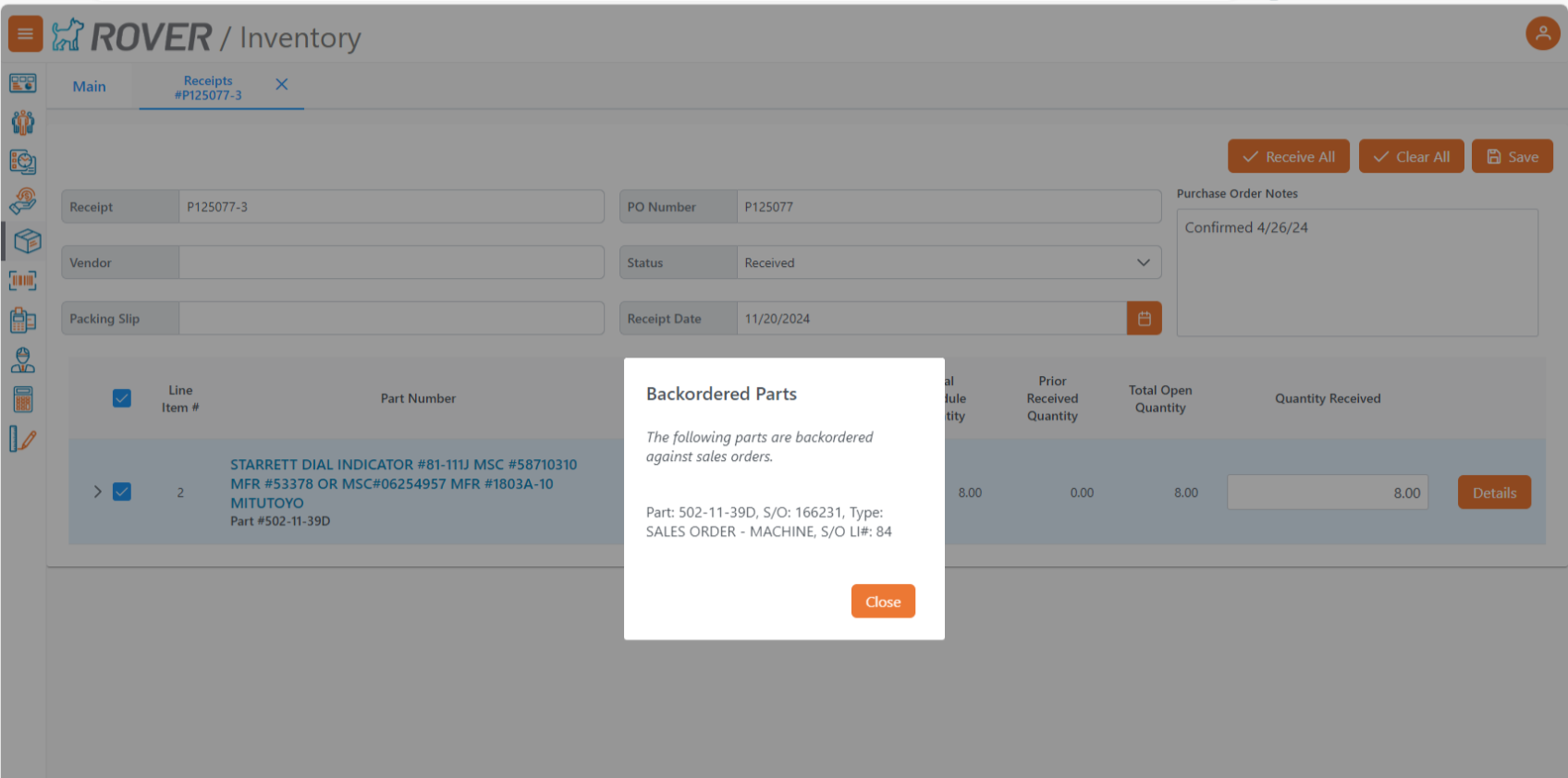Click the Part Number column header
This screenshot has height=778, width=1568.
coord(418,398)
